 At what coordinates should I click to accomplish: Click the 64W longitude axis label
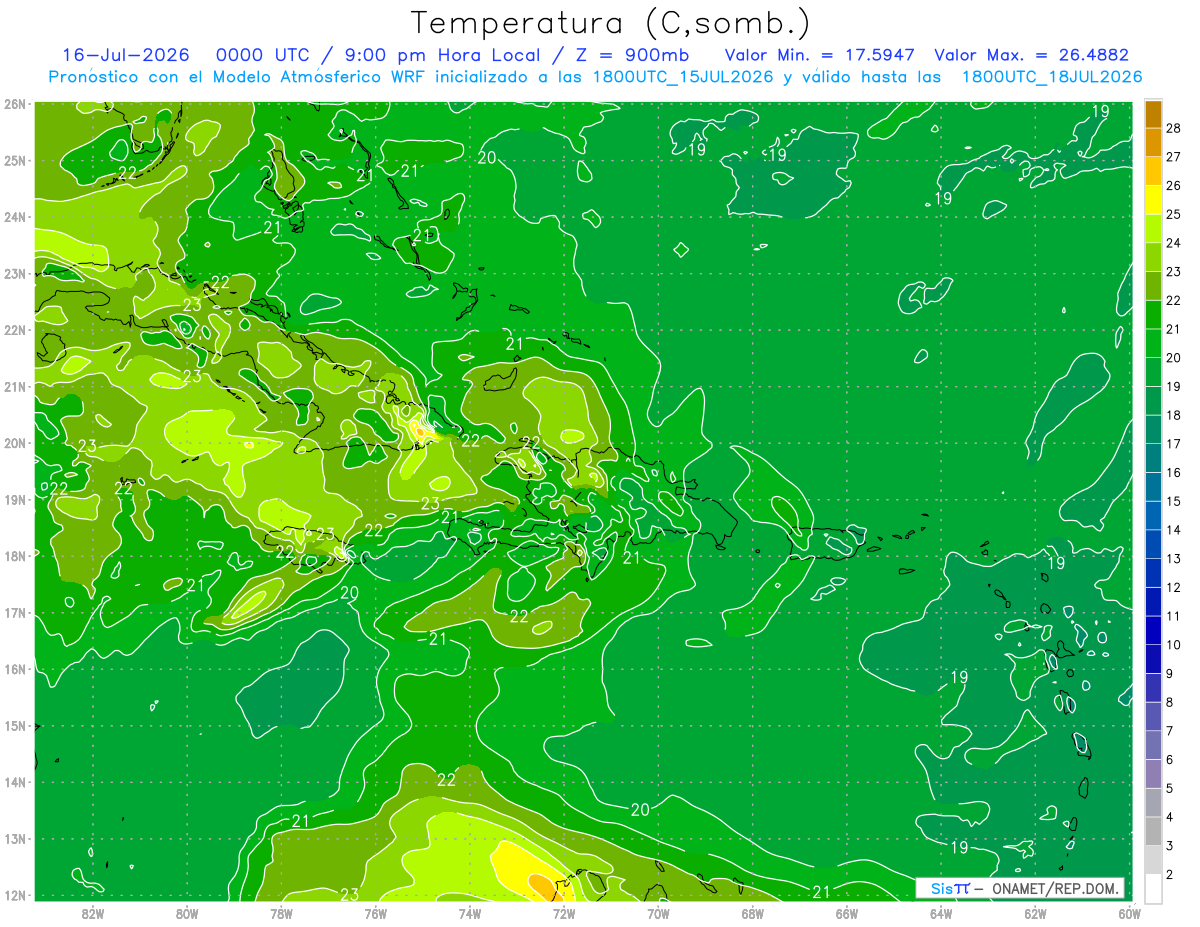click(x=940, y=912)
